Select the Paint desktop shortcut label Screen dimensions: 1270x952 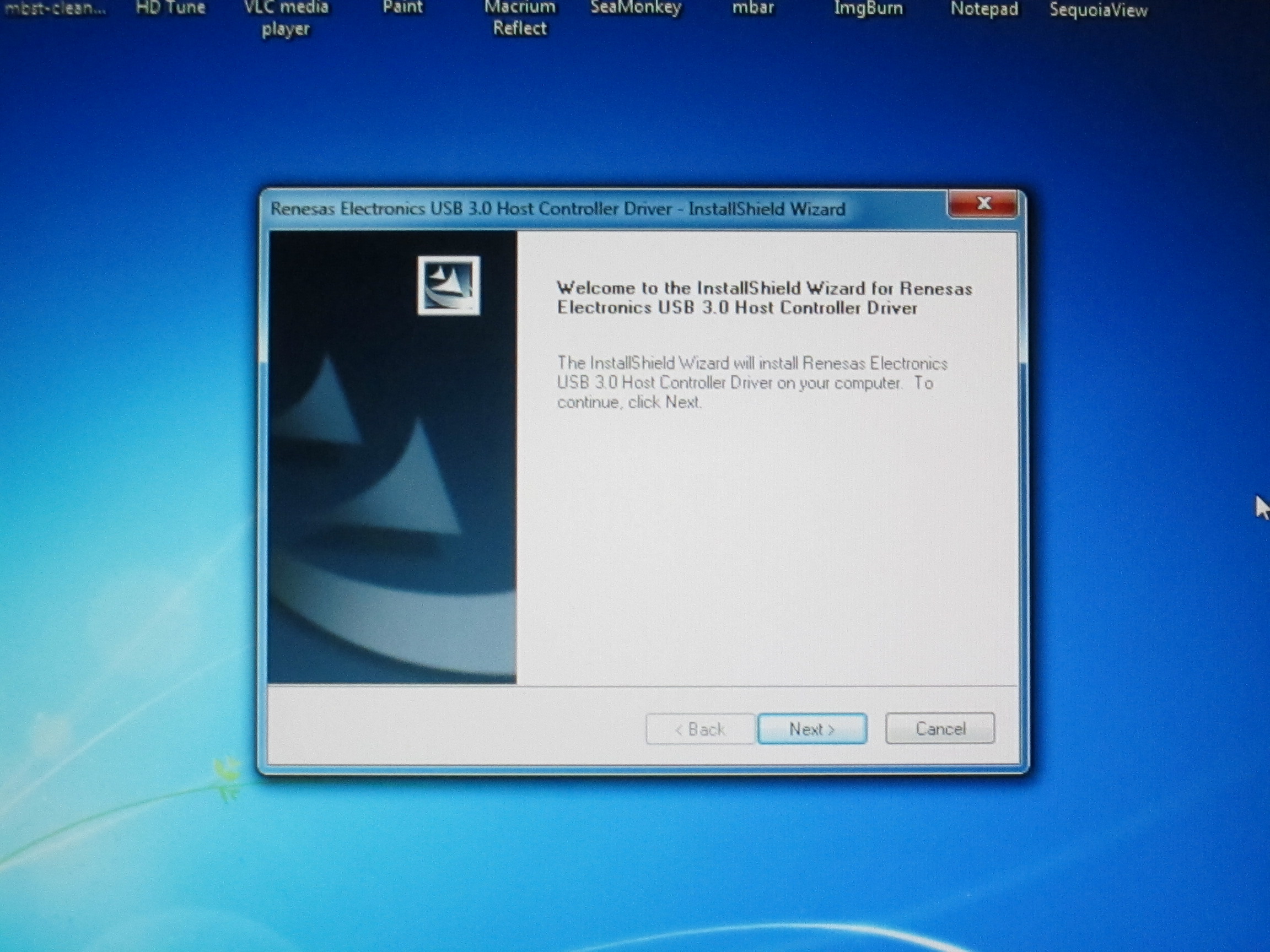click(402, 7)
